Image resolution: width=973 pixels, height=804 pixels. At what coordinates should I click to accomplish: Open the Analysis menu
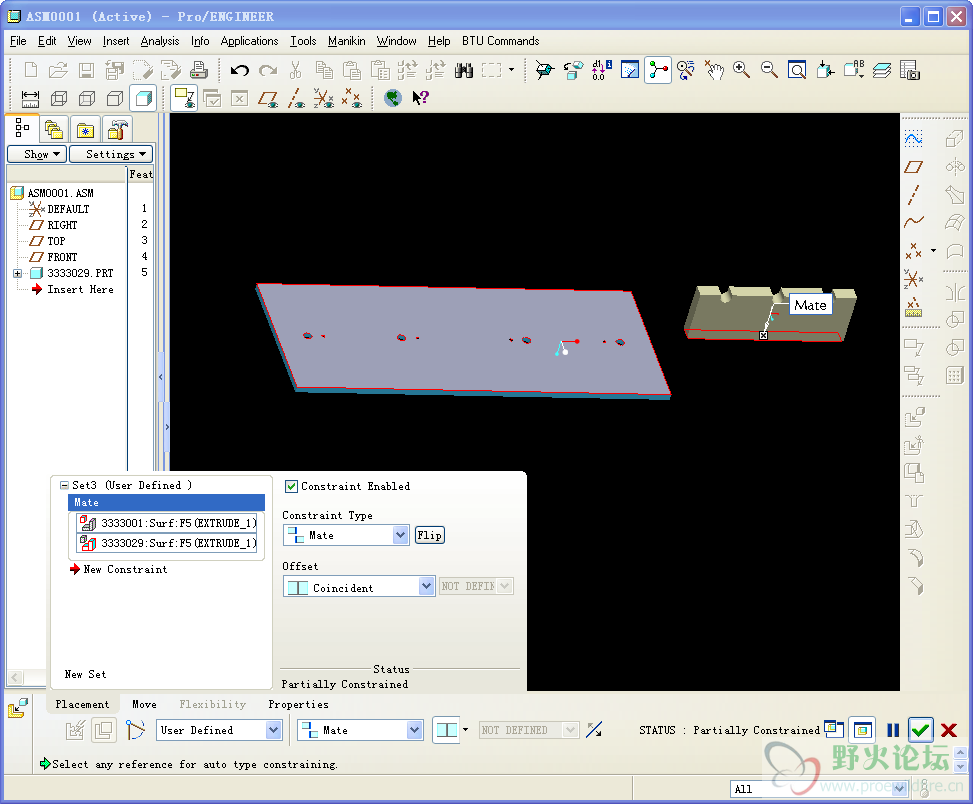[x=159, y=41]
